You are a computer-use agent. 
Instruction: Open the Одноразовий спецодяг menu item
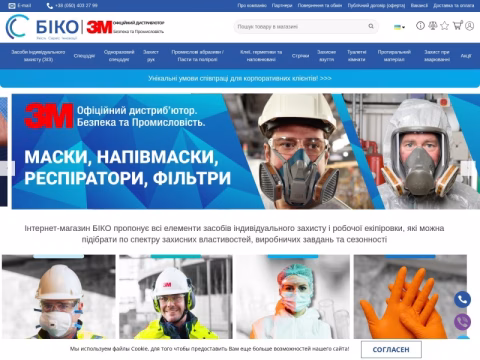click(x=119, y=56)
